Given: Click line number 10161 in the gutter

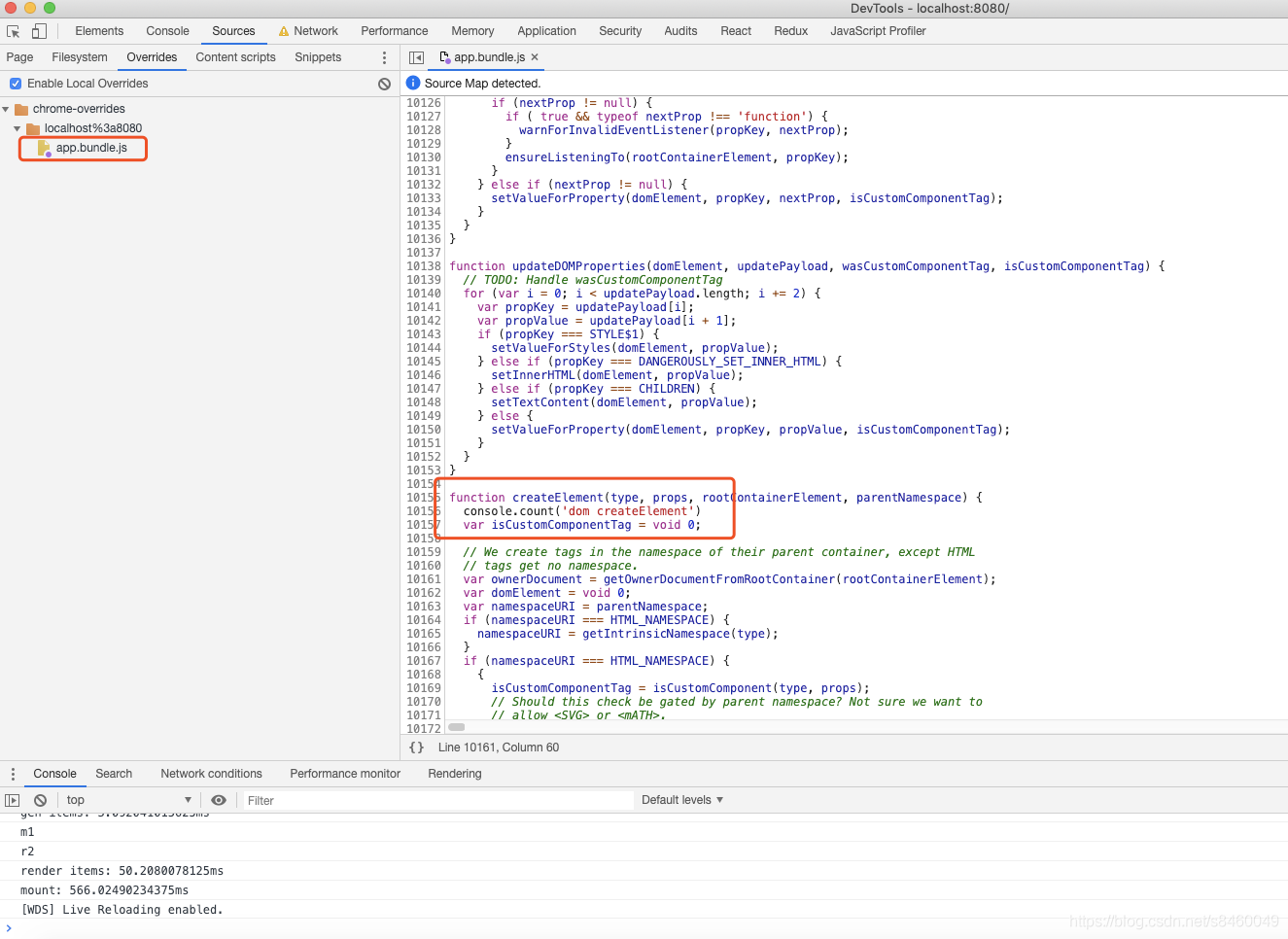Looking at the screenshot, I should click(424, 579).
